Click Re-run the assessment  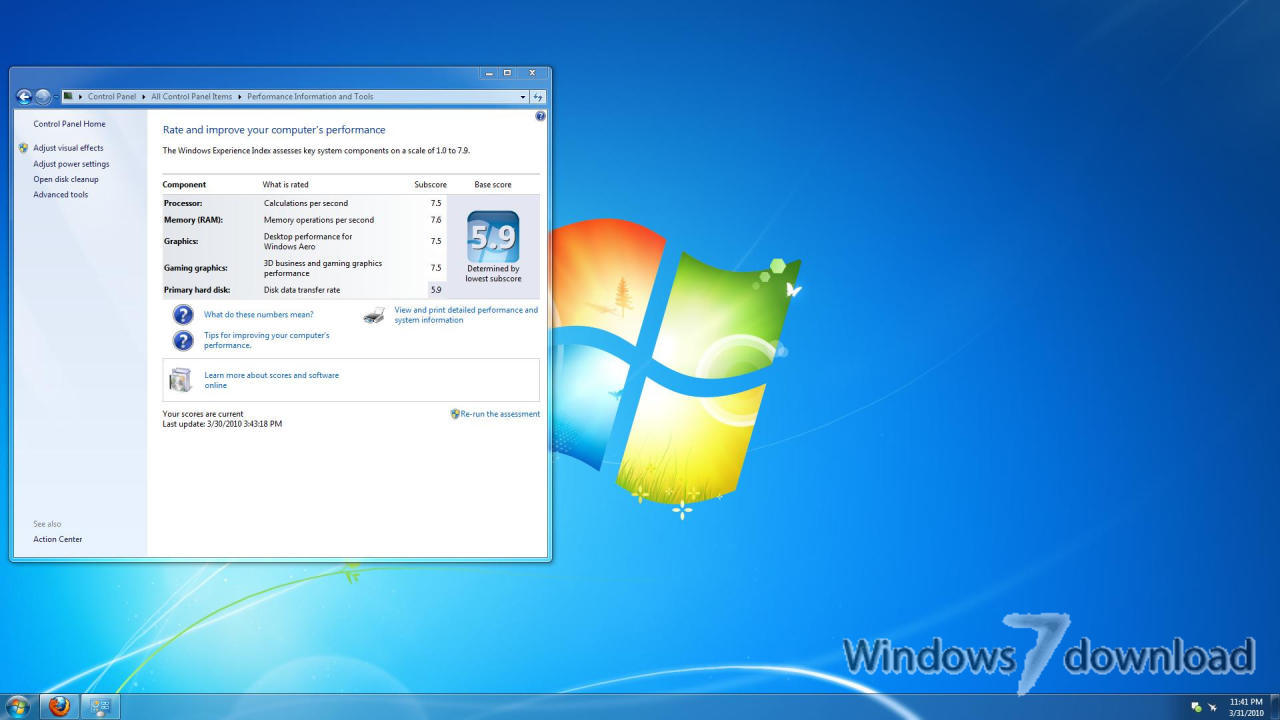(500, 414)
